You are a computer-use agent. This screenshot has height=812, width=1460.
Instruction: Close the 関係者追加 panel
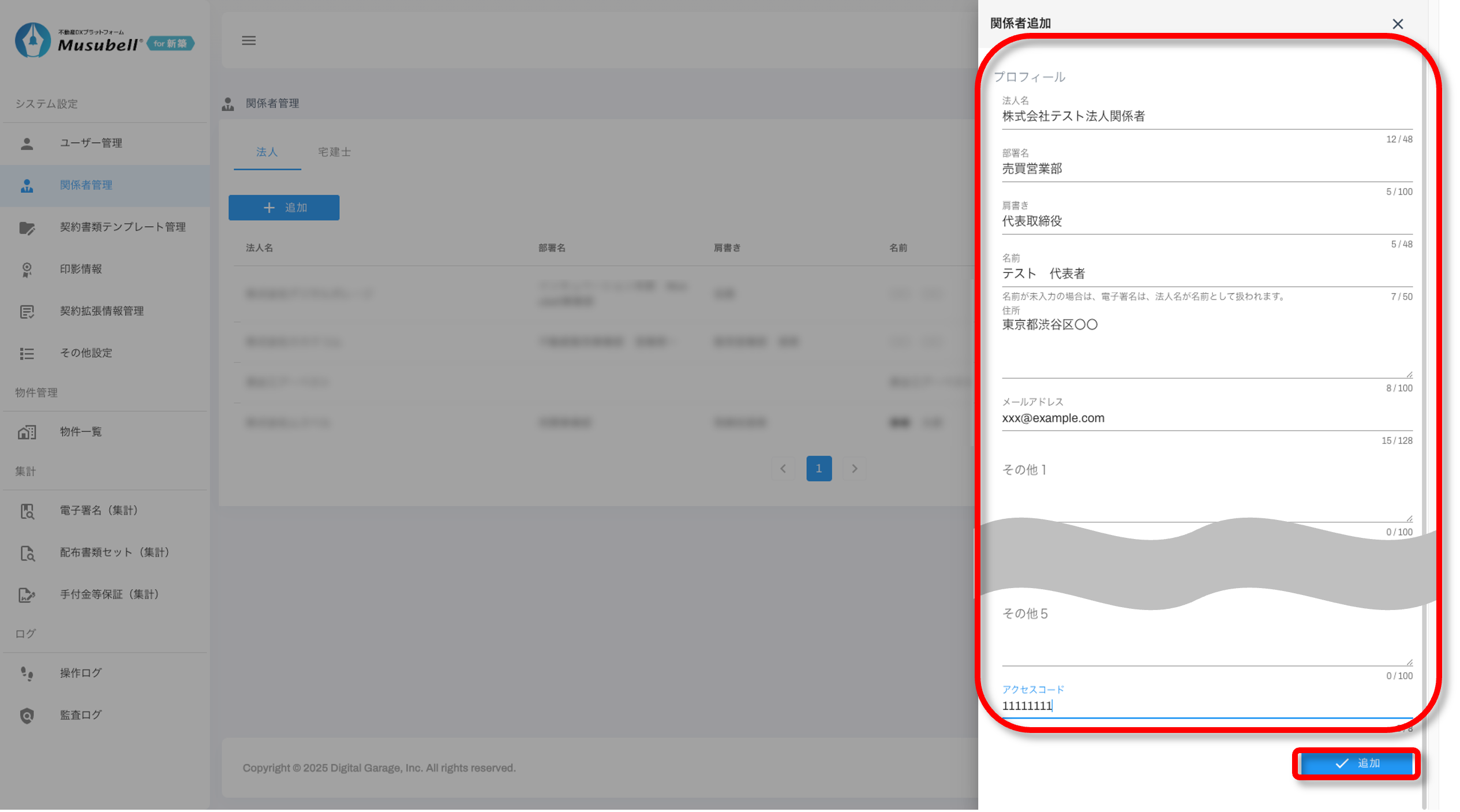click(x=1397, y=24)
